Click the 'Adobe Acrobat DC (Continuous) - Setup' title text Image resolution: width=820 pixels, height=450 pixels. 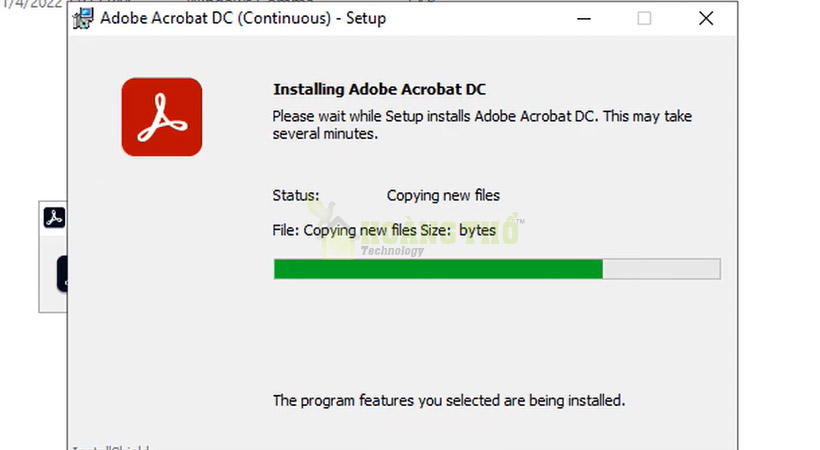point(243,18)
